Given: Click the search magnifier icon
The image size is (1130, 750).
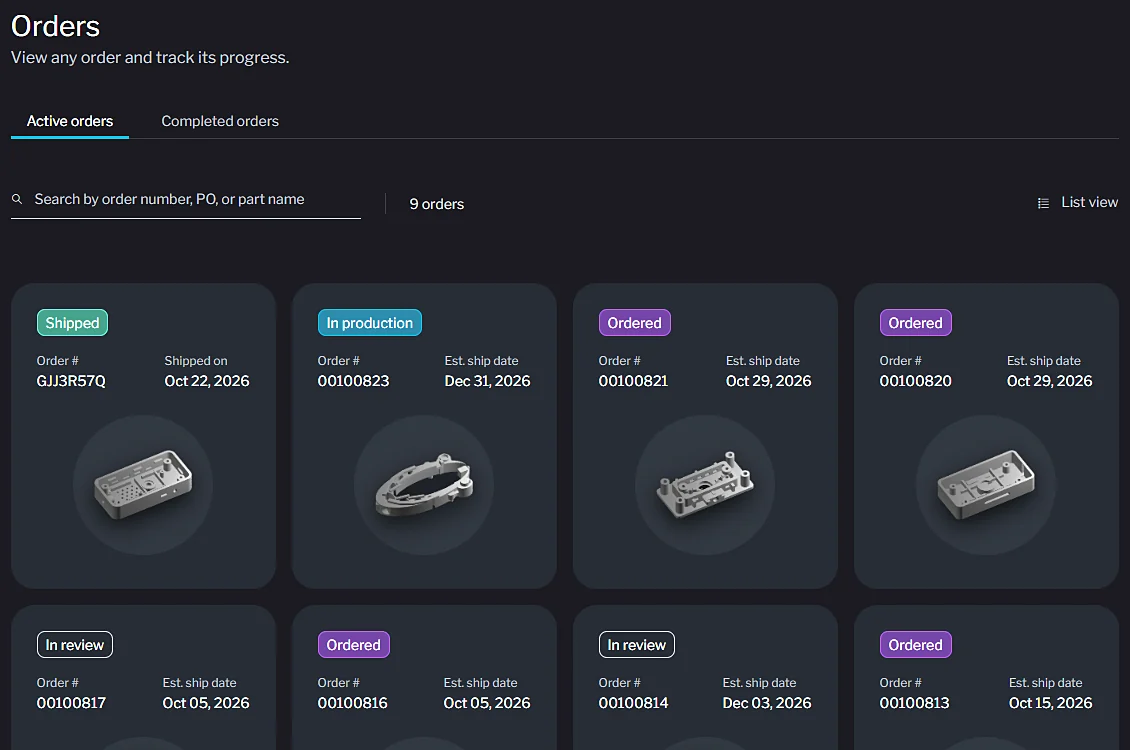Looking at the screenshot, I should pos(17,200).
